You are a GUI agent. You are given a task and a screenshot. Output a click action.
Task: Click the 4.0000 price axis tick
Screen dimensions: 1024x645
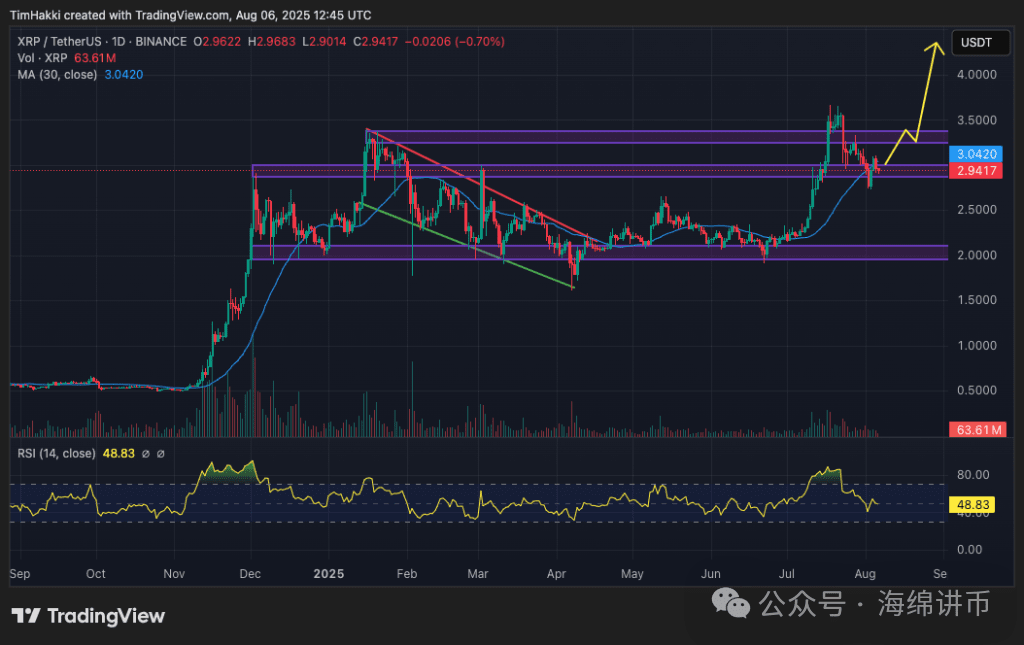[x=976, y=74]
